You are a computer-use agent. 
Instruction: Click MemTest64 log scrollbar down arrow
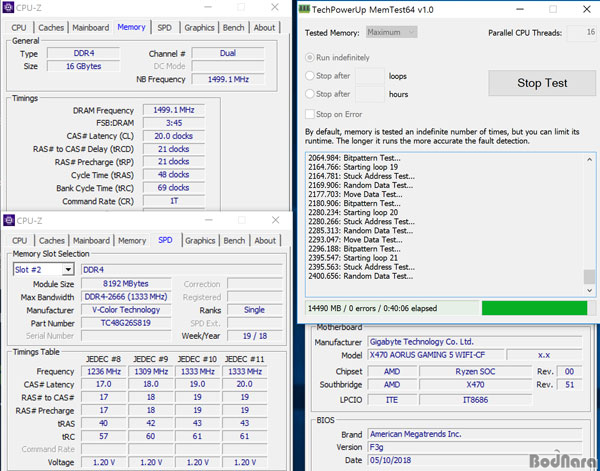[589, 291]
